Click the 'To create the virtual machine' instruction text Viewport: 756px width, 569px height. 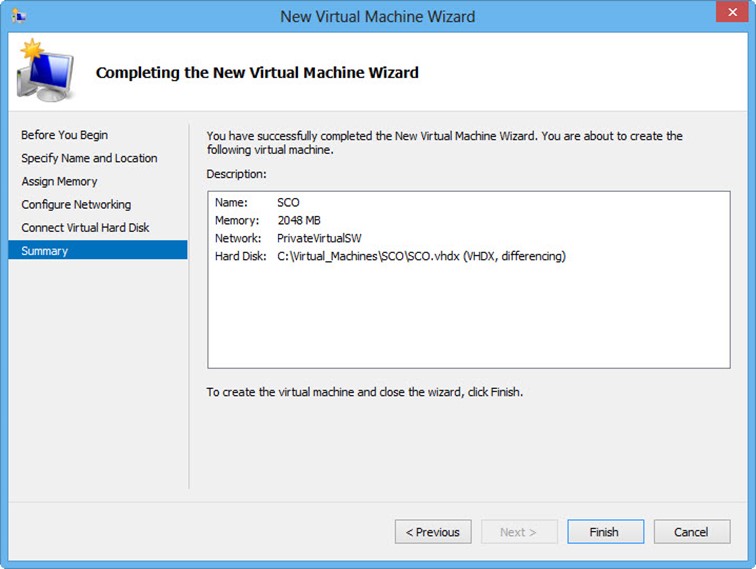(364, 392)
